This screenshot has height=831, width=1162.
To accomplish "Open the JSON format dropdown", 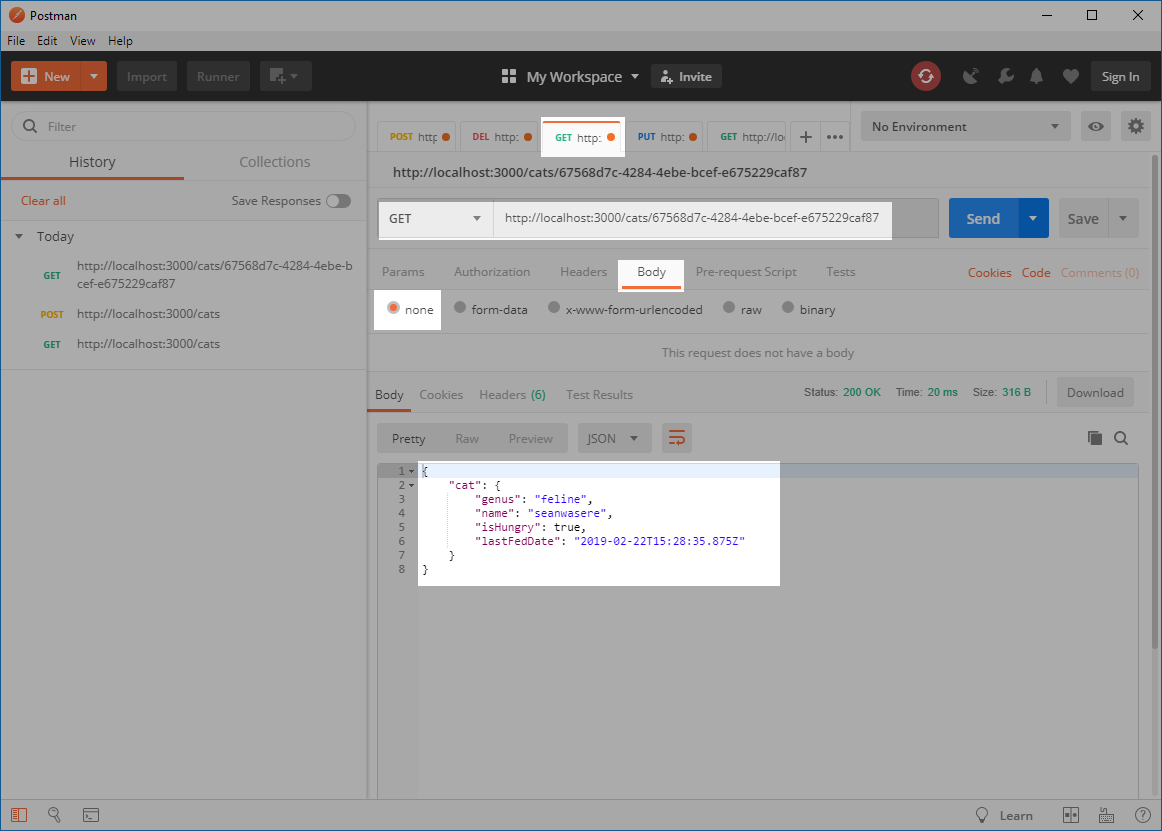I will point(614,438).
